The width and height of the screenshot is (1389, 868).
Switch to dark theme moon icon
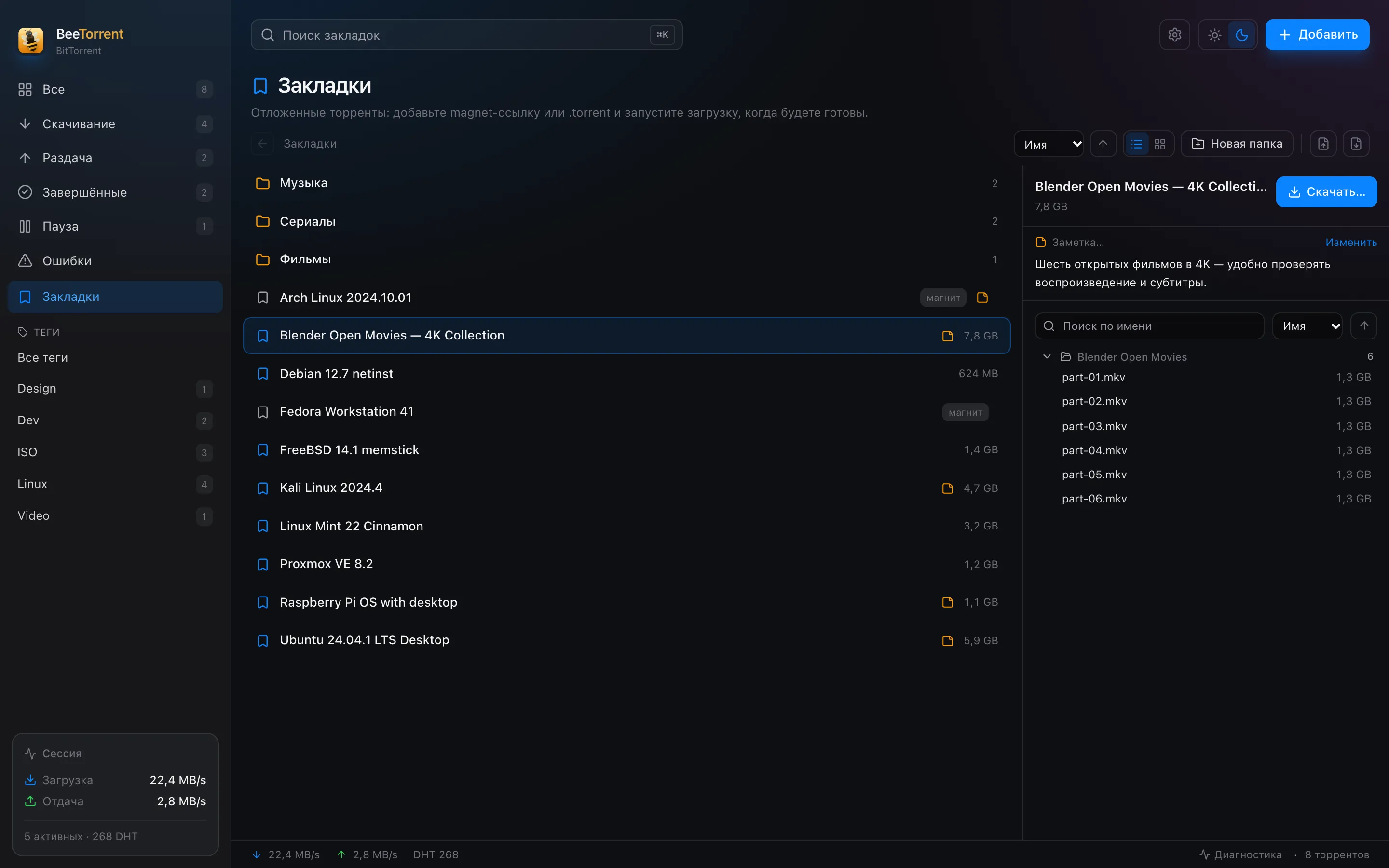pos(1241,35)
